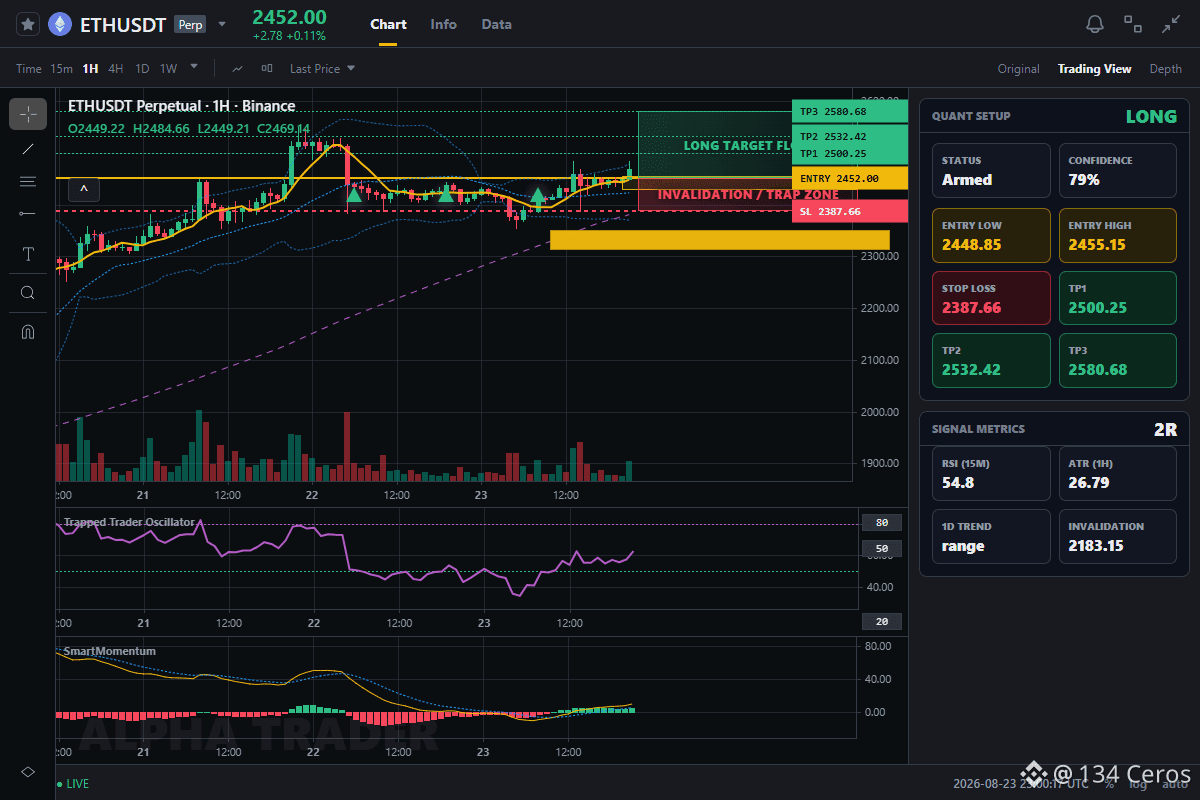Select the Time line view
Image resolution: width=1200 pixels, height=800 pixels.
point(29,69)
